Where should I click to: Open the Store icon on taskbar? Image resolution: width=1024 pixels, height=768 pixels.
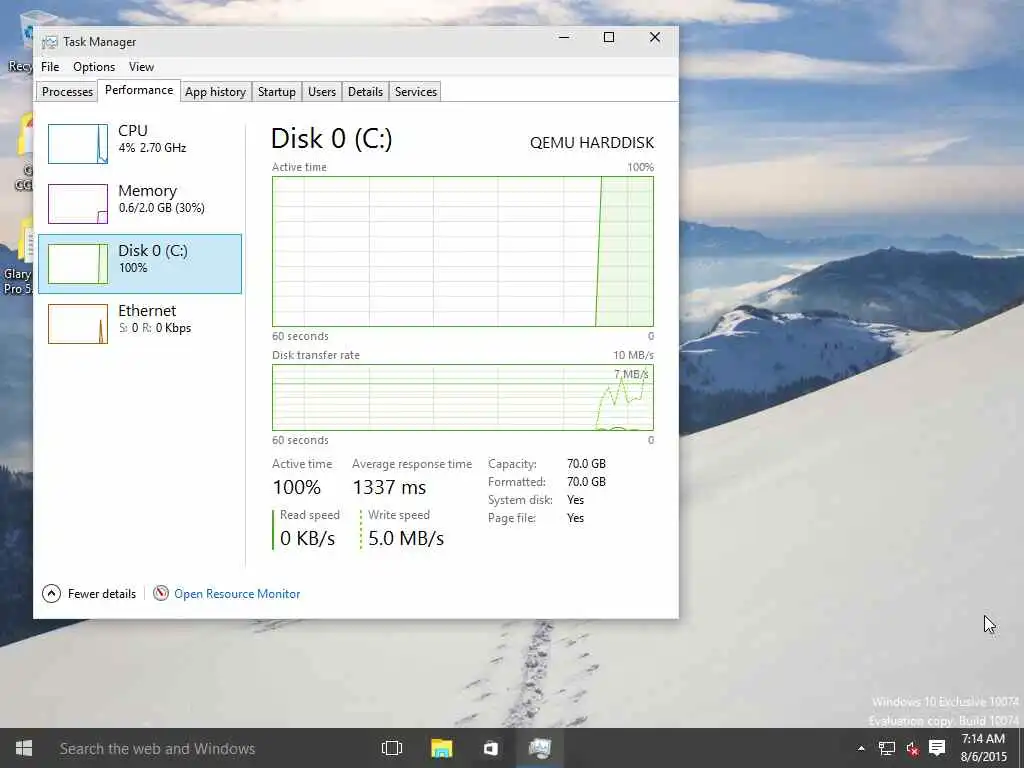pyautogui.click(x=490, y=748)
